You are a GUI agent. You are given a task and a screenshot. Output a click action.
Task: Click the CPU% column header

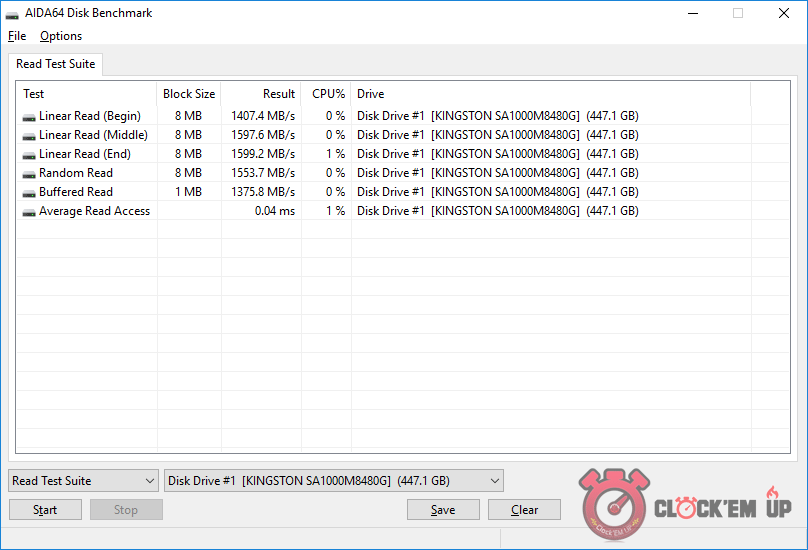pos(327,94)
